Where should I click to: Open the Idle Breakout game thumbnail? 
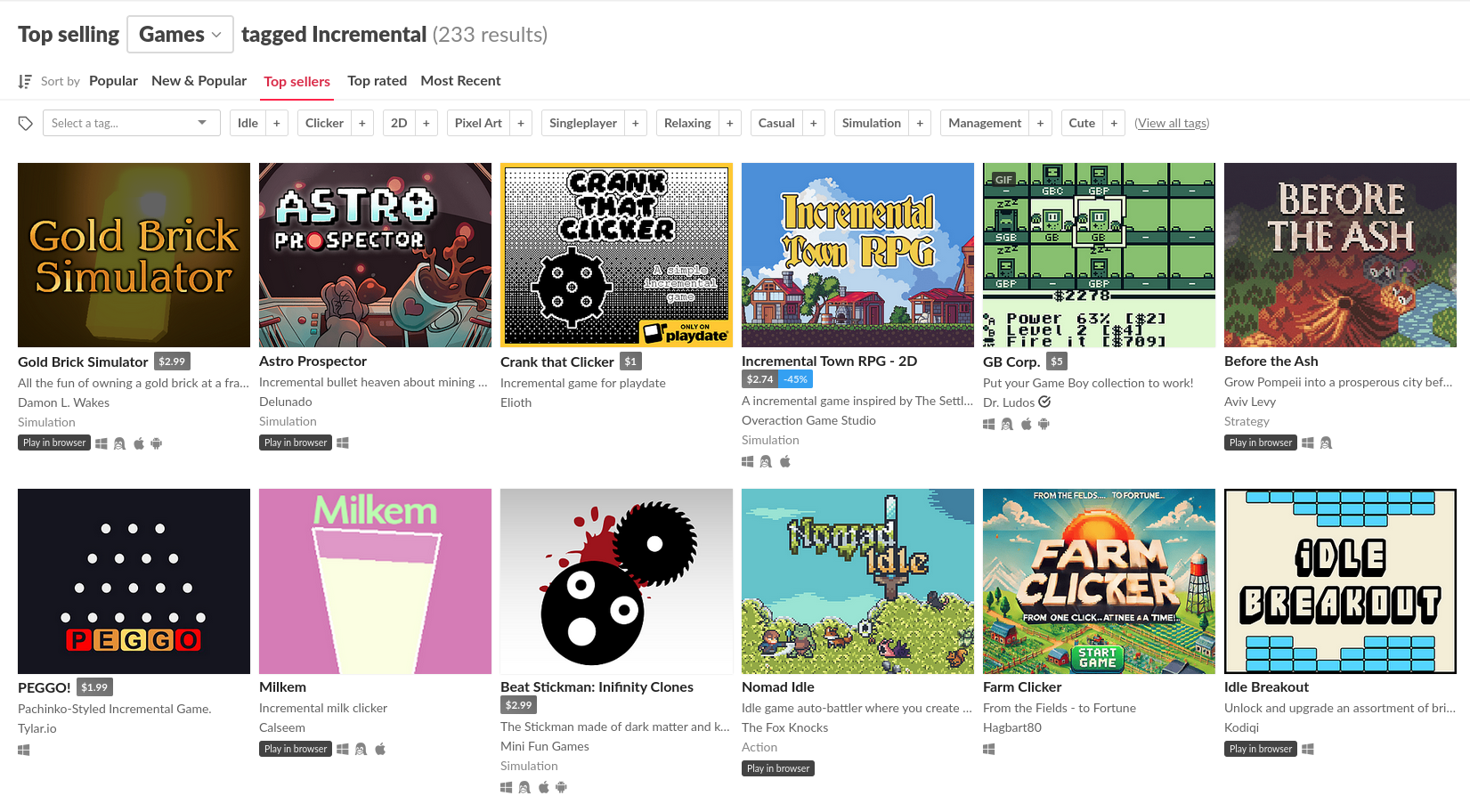point(1340,581)
